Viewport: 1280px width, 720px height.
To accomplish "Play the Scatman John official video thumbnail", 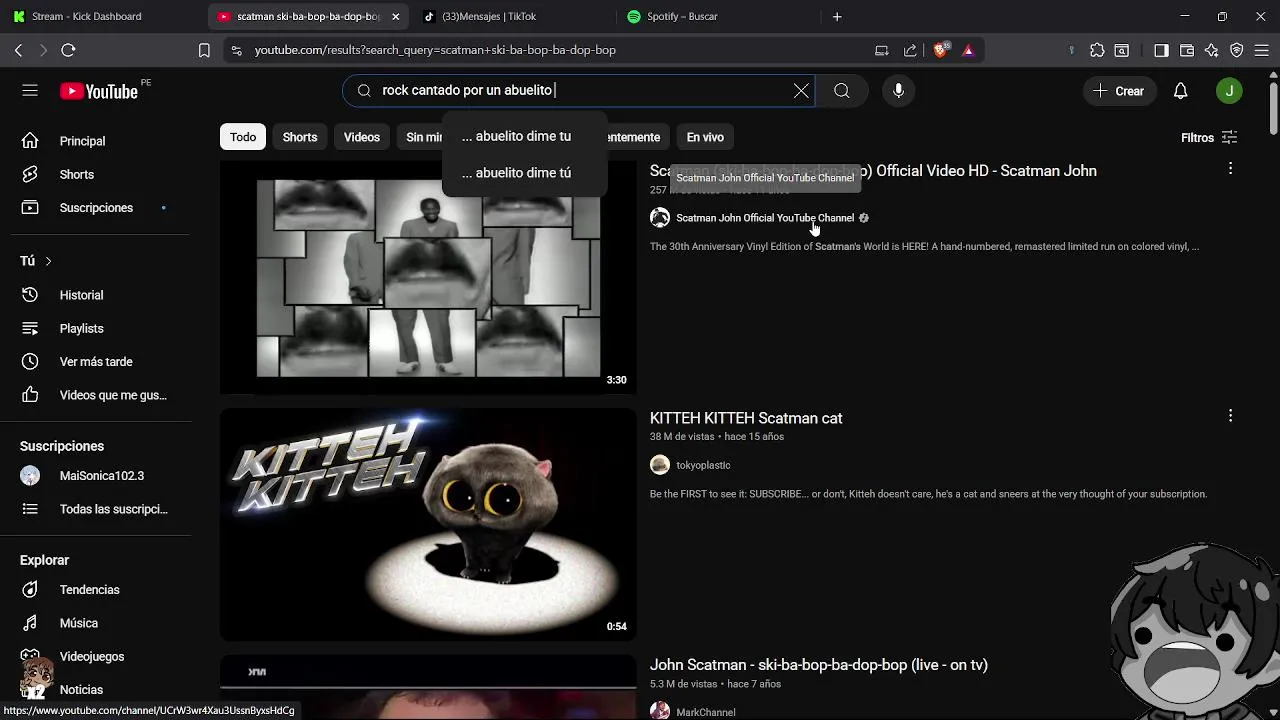I will [x=428, y=278].
